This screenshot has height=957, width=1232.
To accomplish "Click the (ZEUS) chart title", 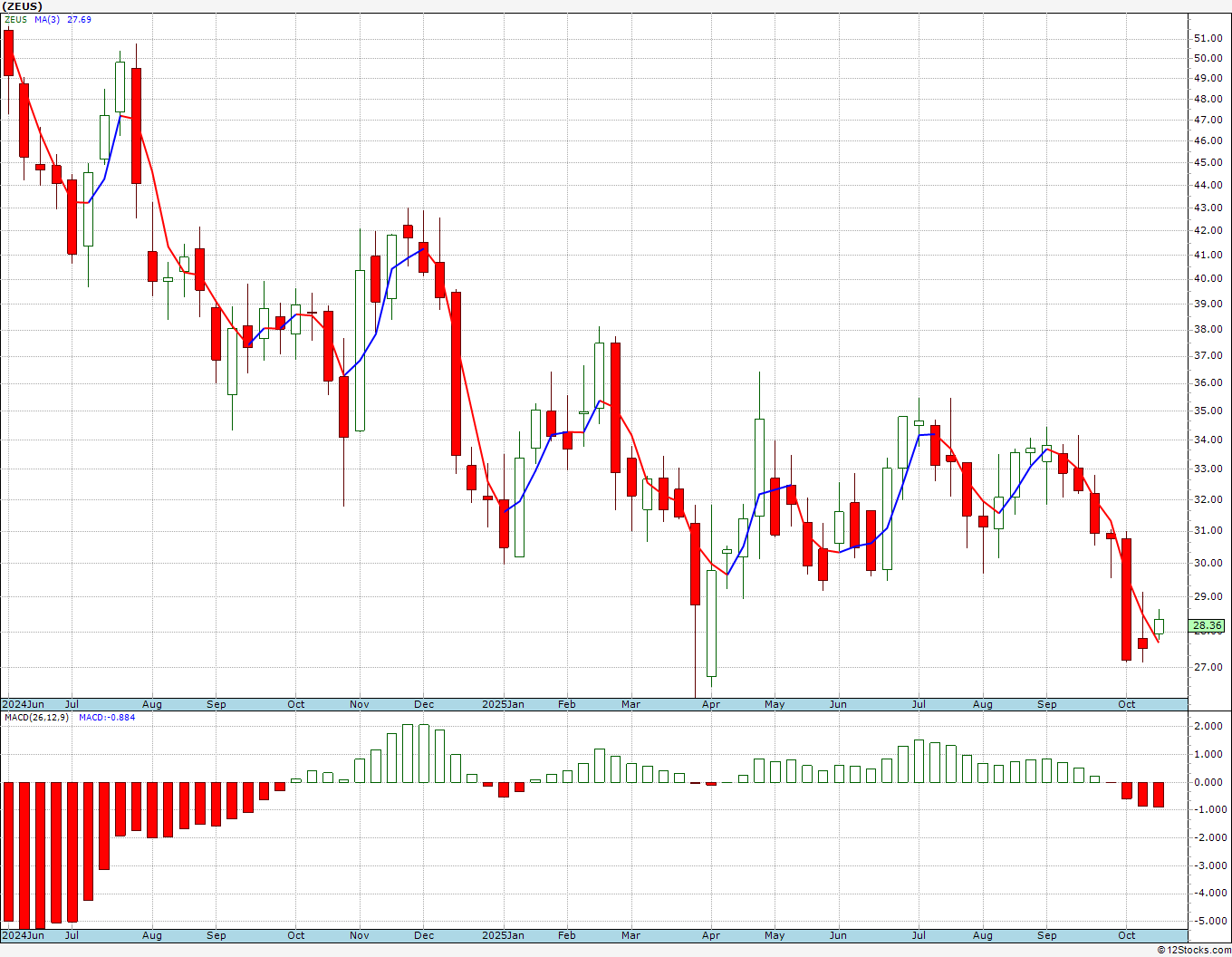I will pos(22,6).
